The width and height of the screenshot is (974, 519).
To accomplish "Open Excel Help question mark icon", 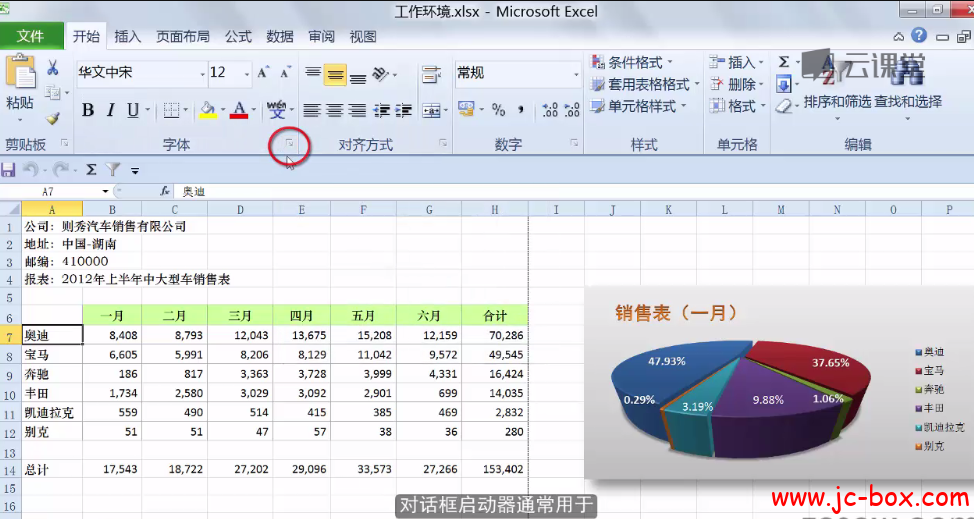I will [919, 36].
